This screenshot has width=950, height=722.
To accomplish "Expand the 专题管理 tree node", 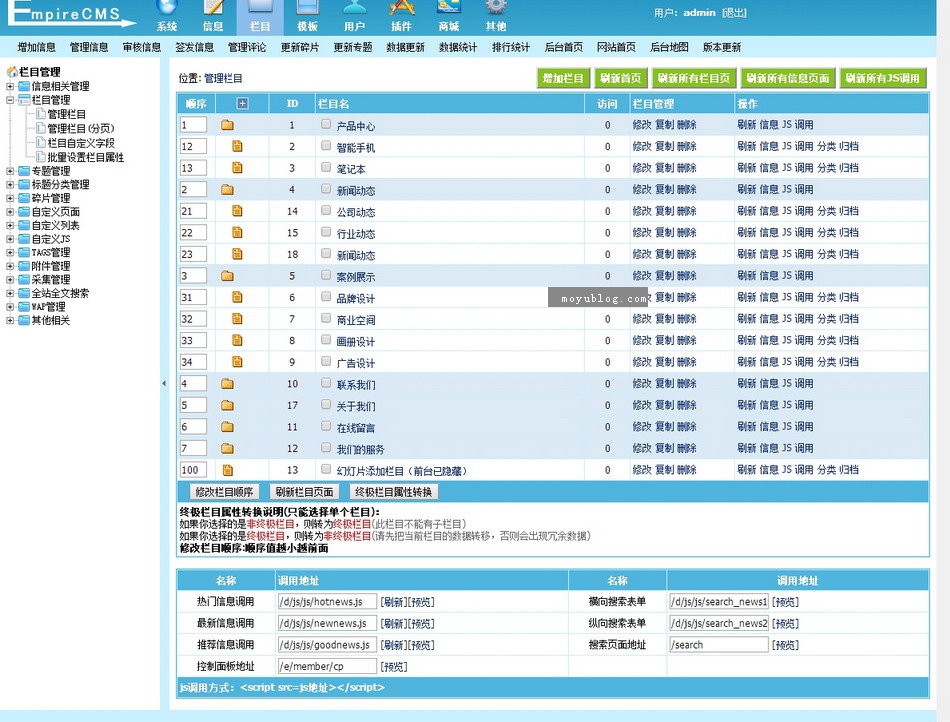I will 10,171.
